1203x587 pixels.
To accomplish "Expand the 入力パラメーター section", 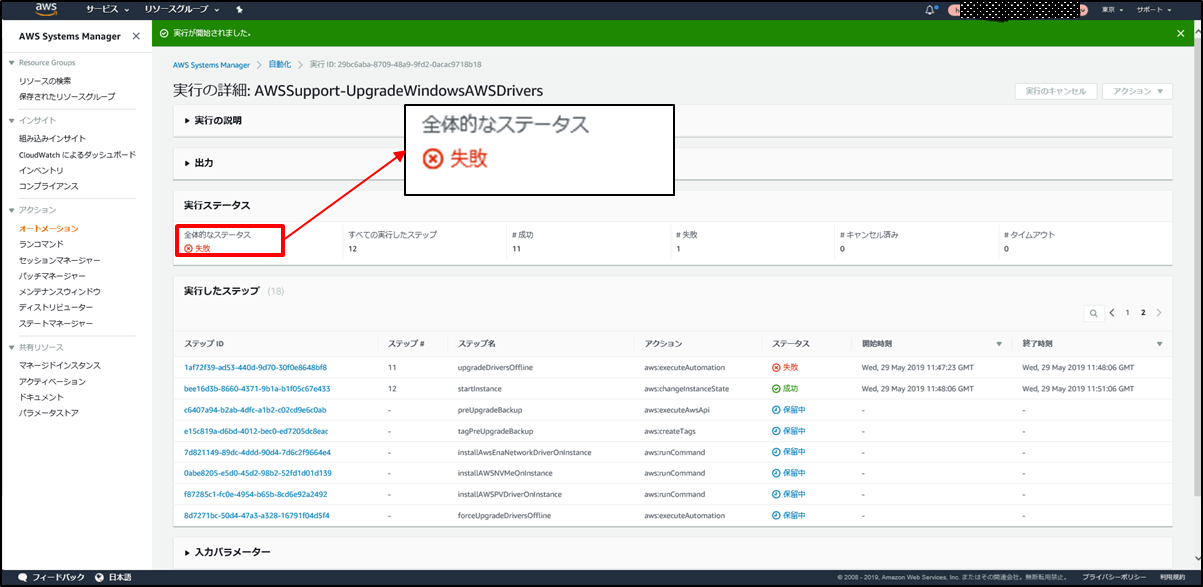I will pyautogui.click(x=187, y=552).
